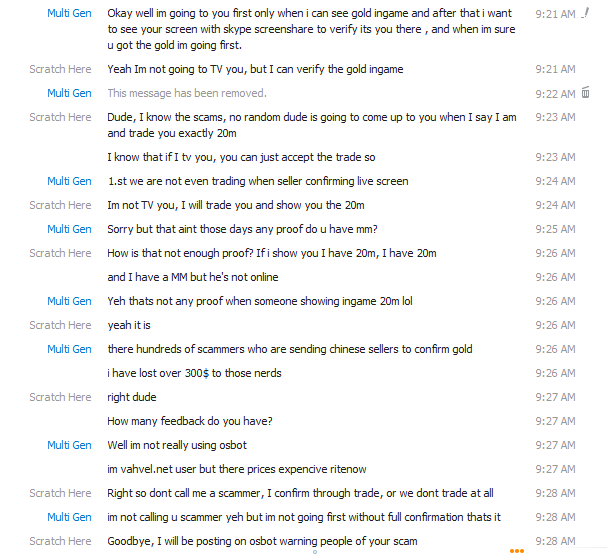The height and width of the screenshot is (556, 607).
Task: Click the 9:22 AM timestamp
Action: click(555, 93)
